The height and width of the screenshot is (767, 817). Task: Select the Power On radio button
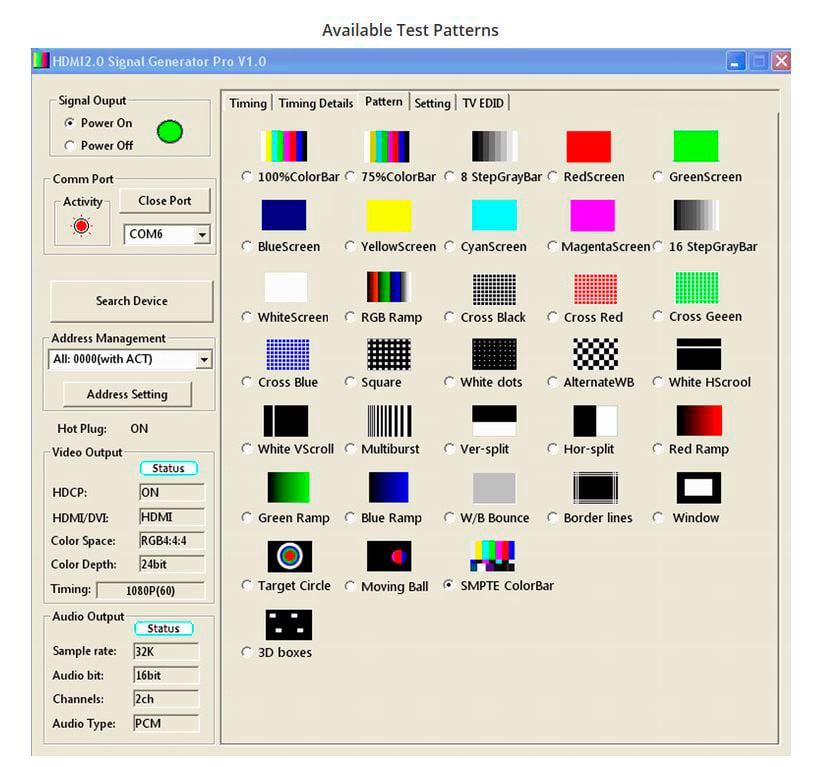(x=69, y=123)
